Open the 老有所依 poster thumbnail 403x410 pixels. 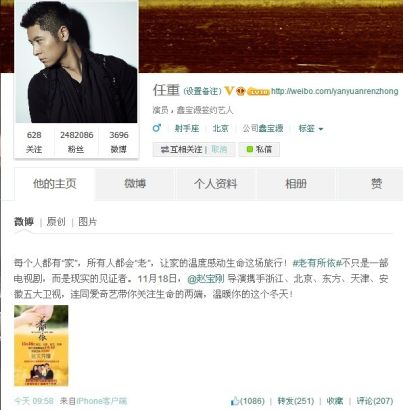41,346
